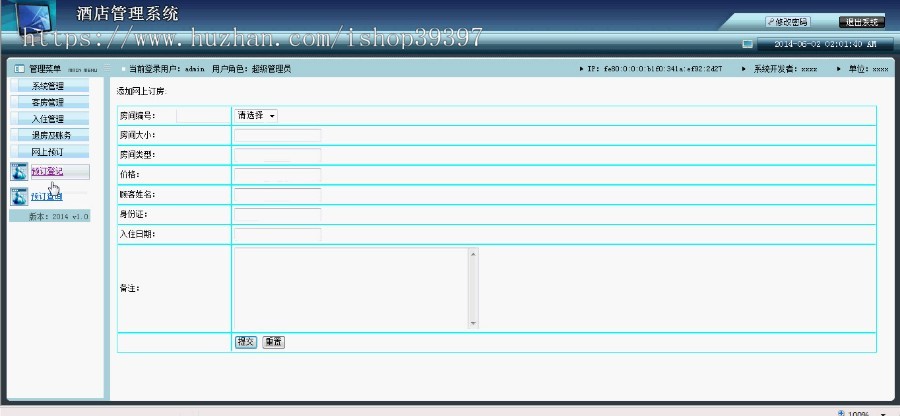Click the 用户角色: 超级管理员 text
The image size is (900, 416).
pos(251,69)
